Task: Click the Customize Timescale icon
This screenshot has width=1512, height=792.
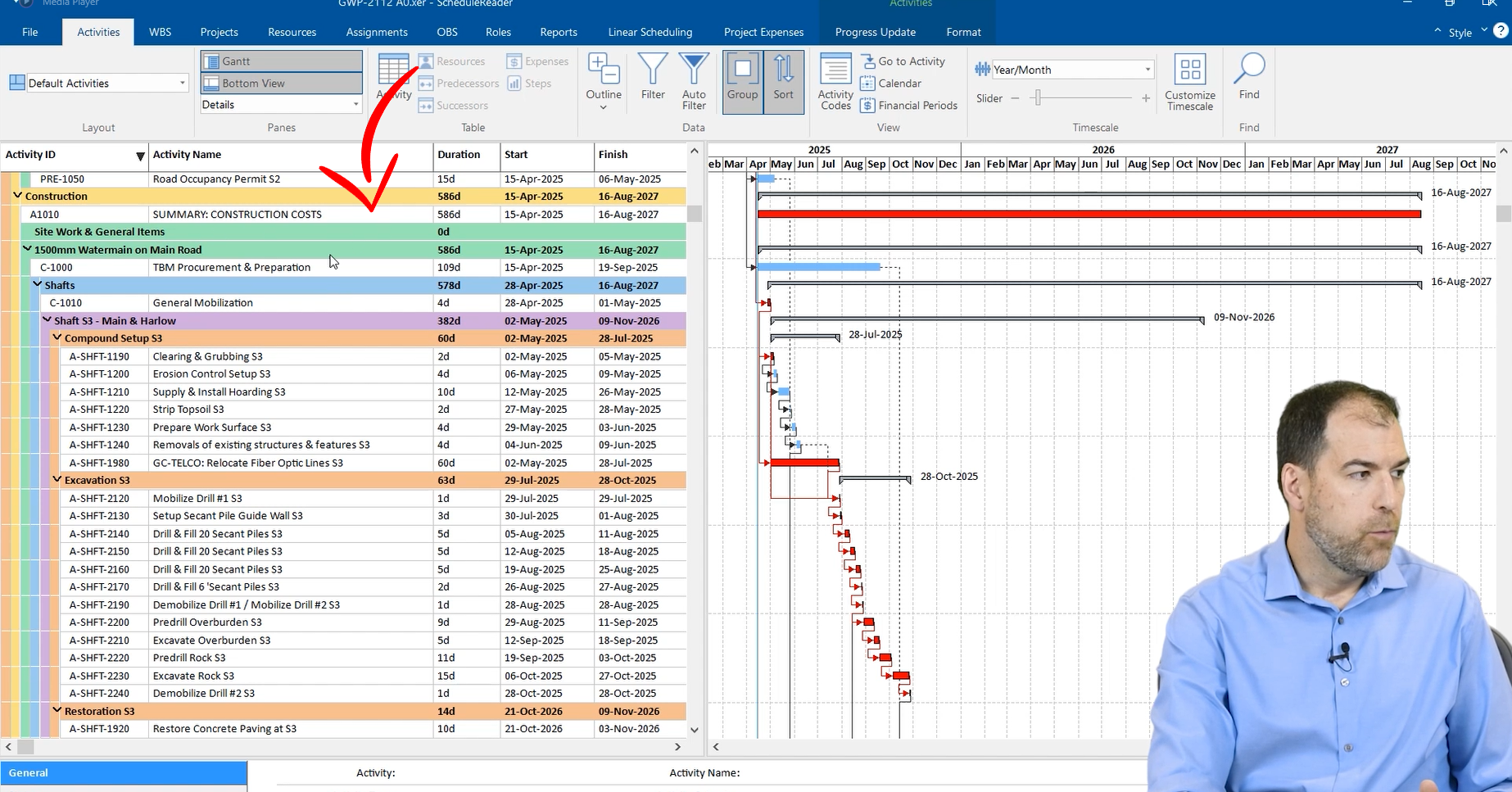Action: click(1190, 81)
